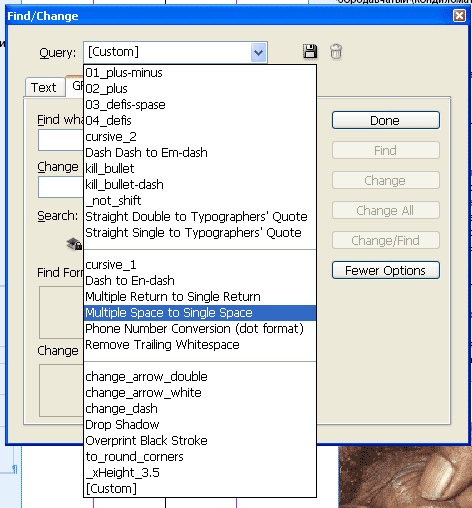The height and width of the screenshot is (508, 472).
Task: Choose the change_dash query
Action: (x=200, y=409)
